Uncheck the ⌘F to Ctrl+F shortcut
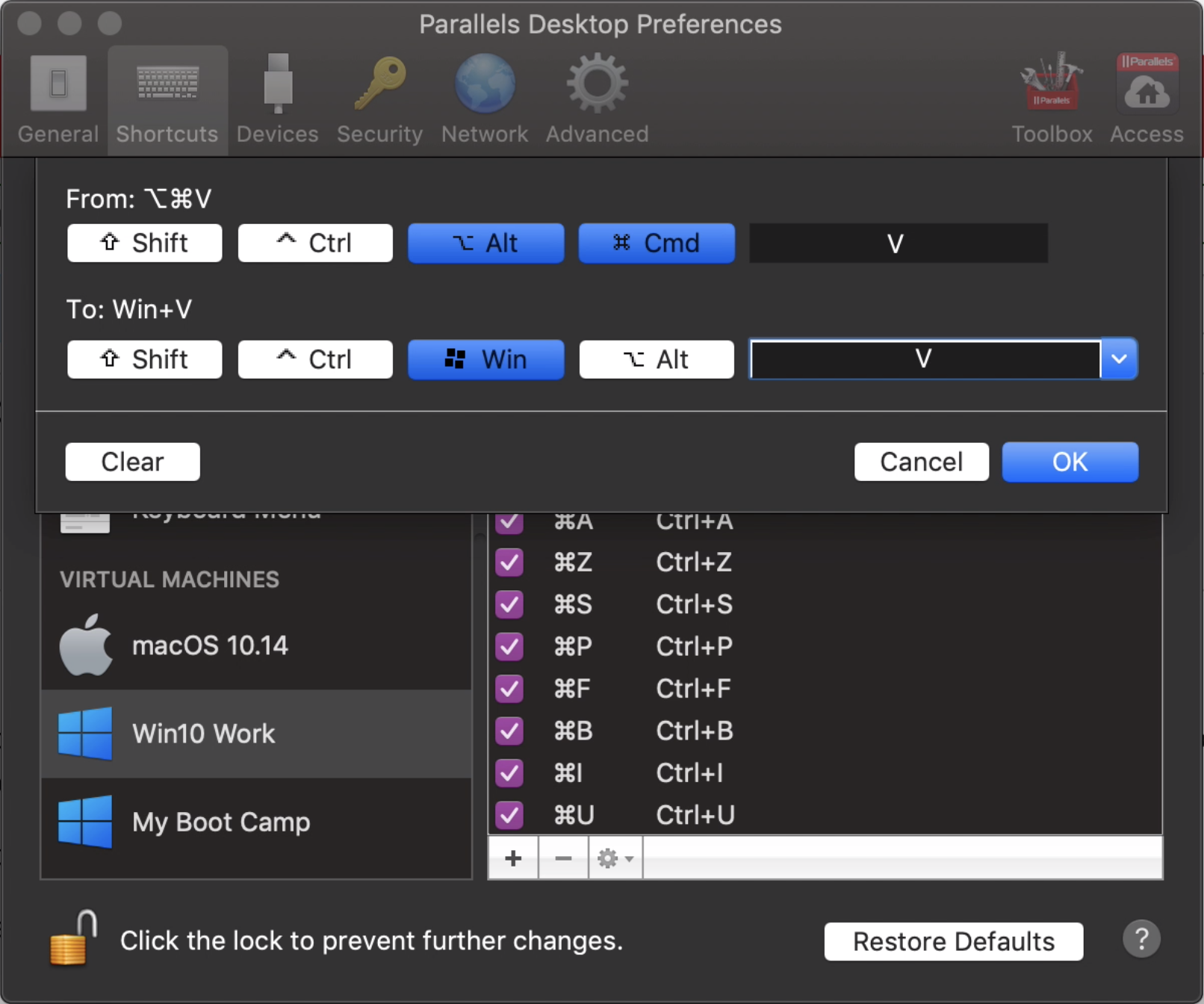Screen dimensions: 1204x1004 click(509, 688)
